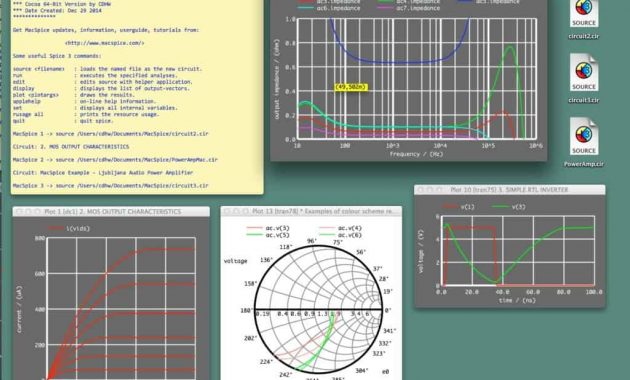The height and width of the screenshot is (380, 630).
Task: Open the http://www.macspice.com/ link in console
Action: coord(104,43)
